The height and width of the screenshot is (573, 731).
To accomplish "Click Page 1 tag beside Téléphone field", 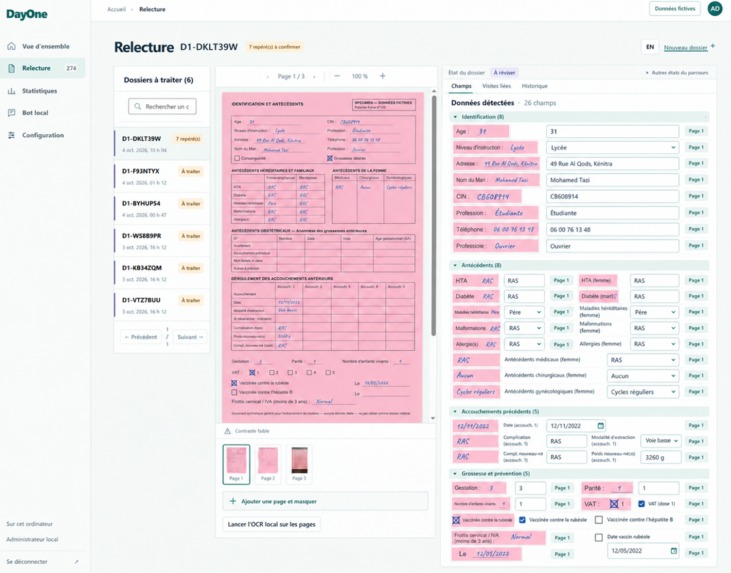I will [696, 229].
